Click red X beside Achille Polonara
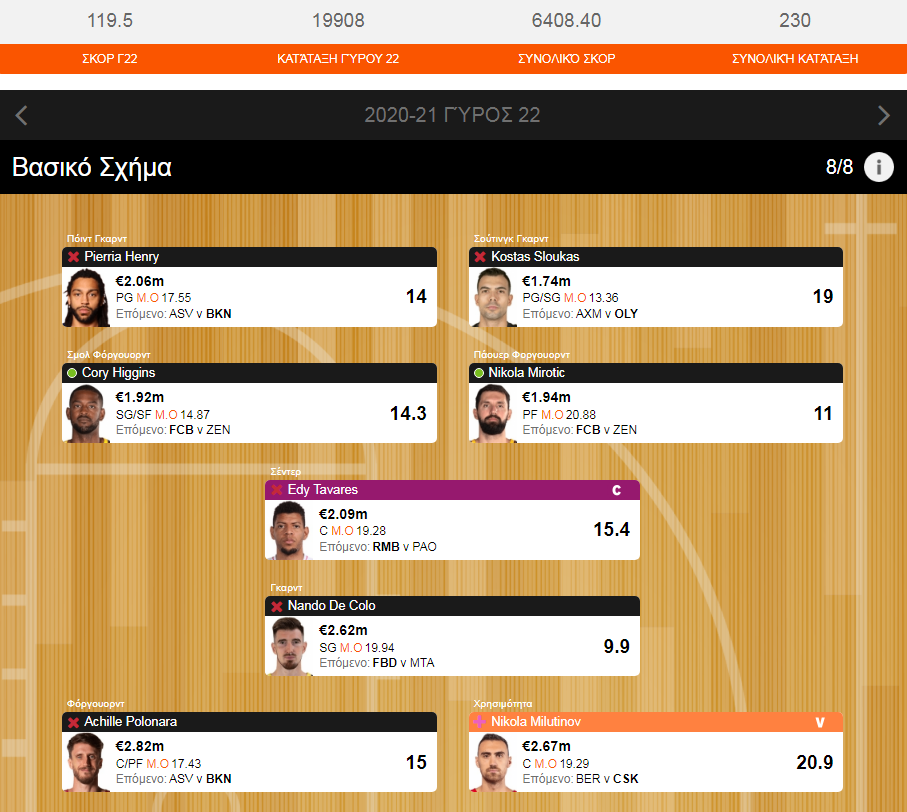 73,722
